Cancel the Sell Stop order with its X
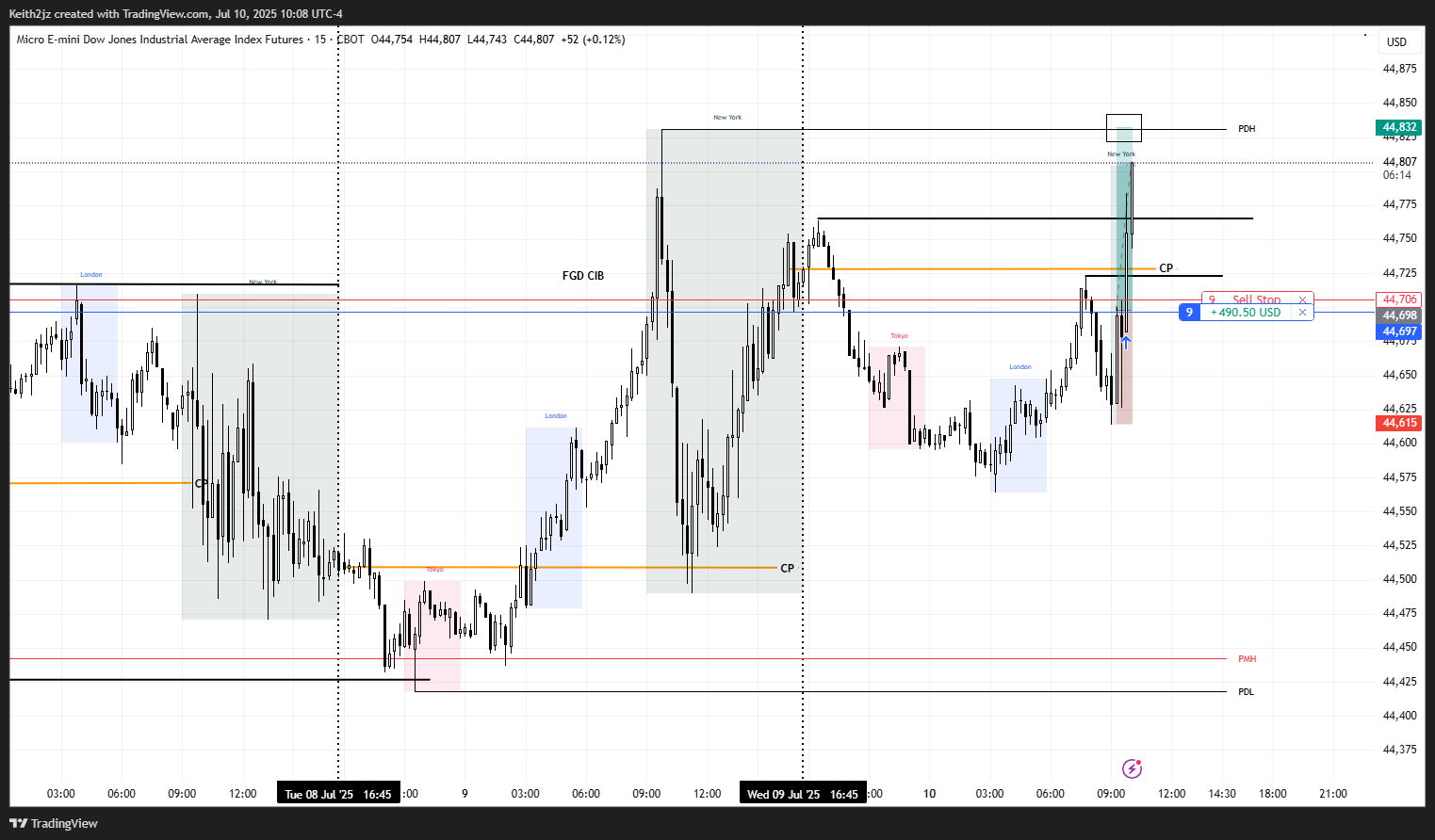 point(1303,299)
